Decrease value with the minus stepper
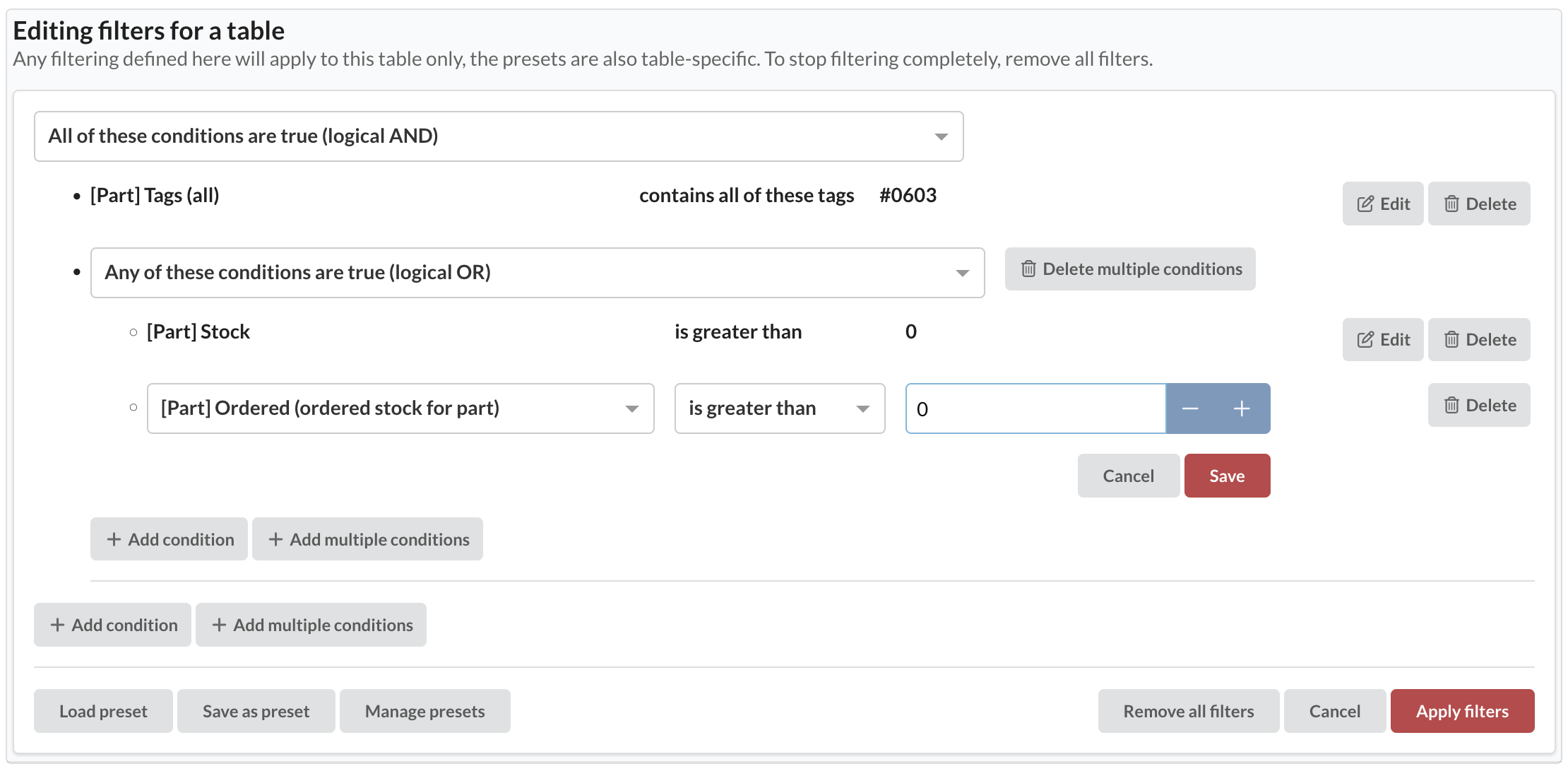This screenshot has height=776, width=1568. [x=1191, y=408]
